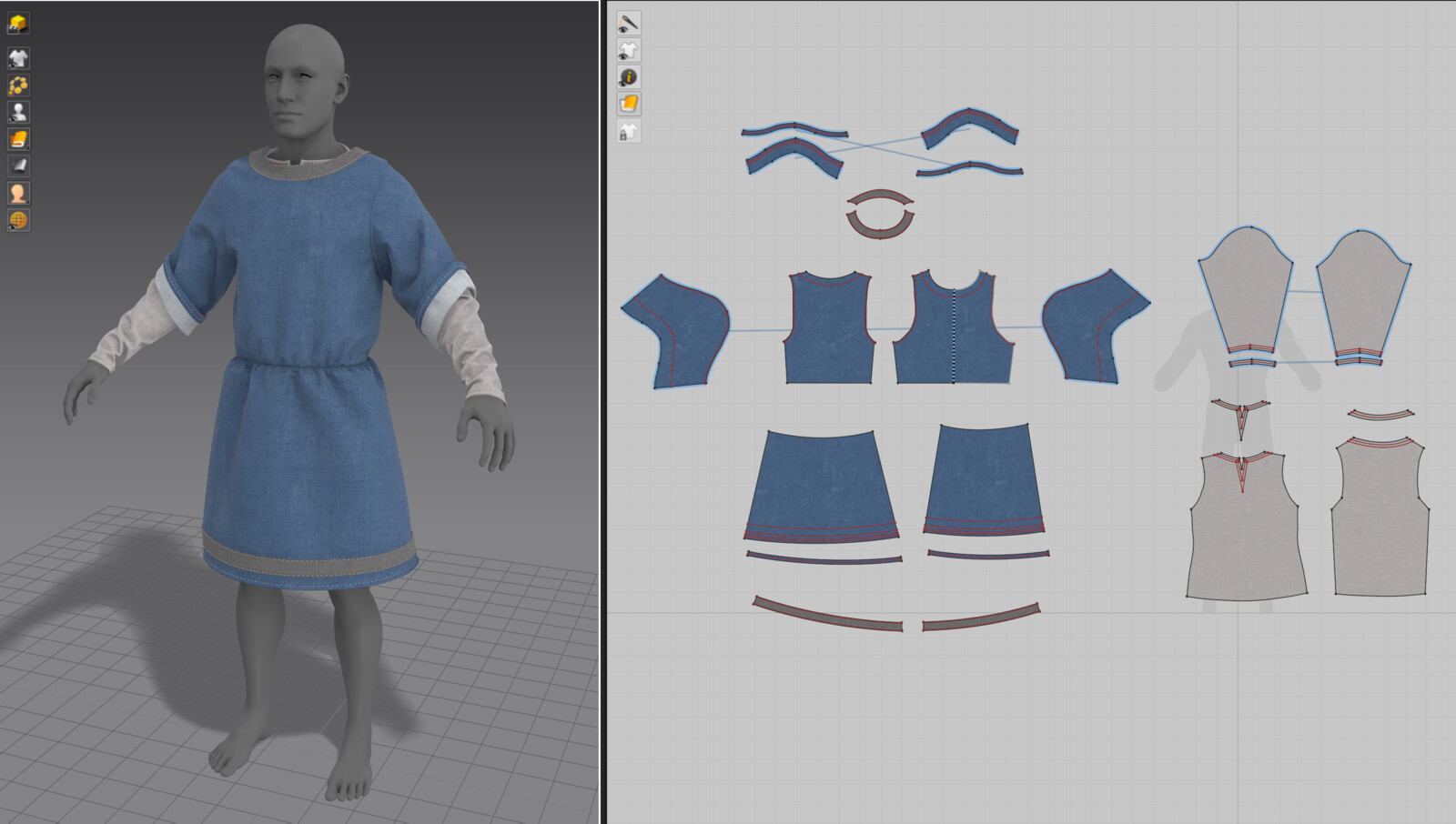Open the avatar skin head bust icon

coord(17,193)
